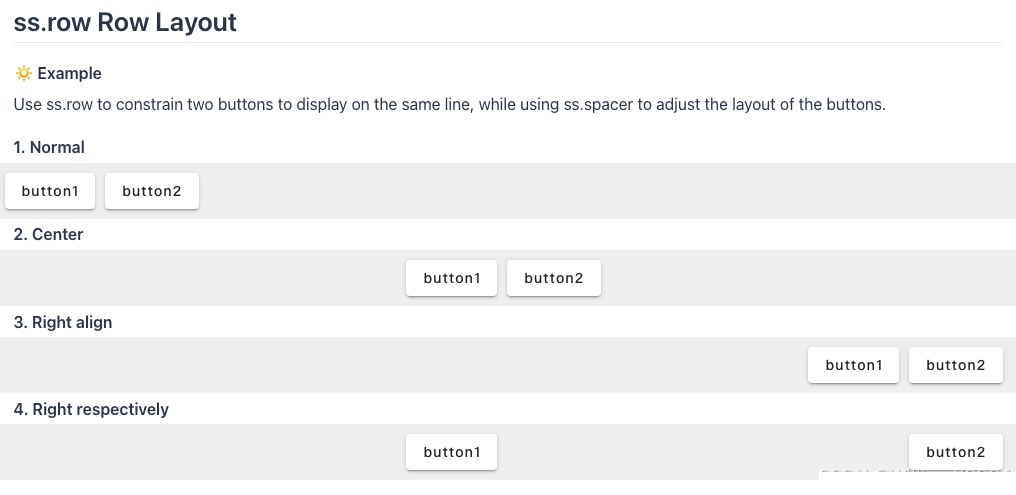This screenshot has width=1016, height=495.
Task: Click the ss.row Row Layout page title
Action: (125, 22)
